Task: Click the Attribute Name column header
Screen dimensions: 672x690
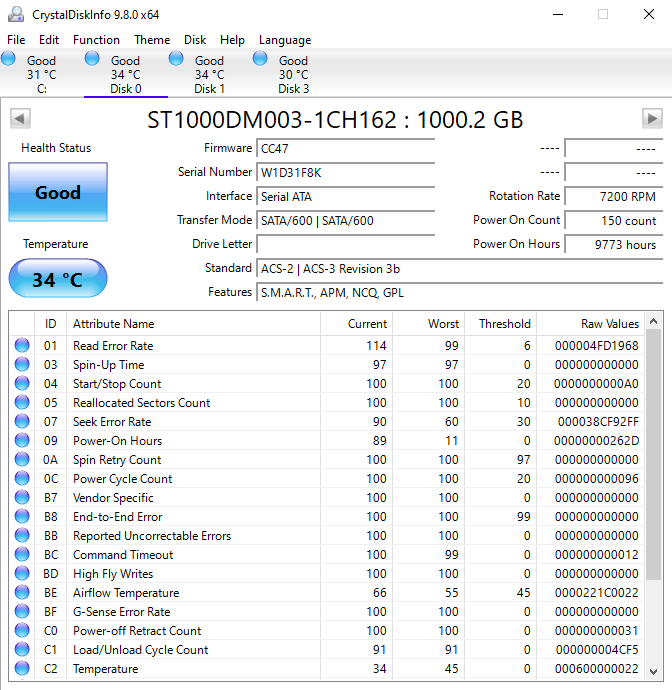Action: 193,324
